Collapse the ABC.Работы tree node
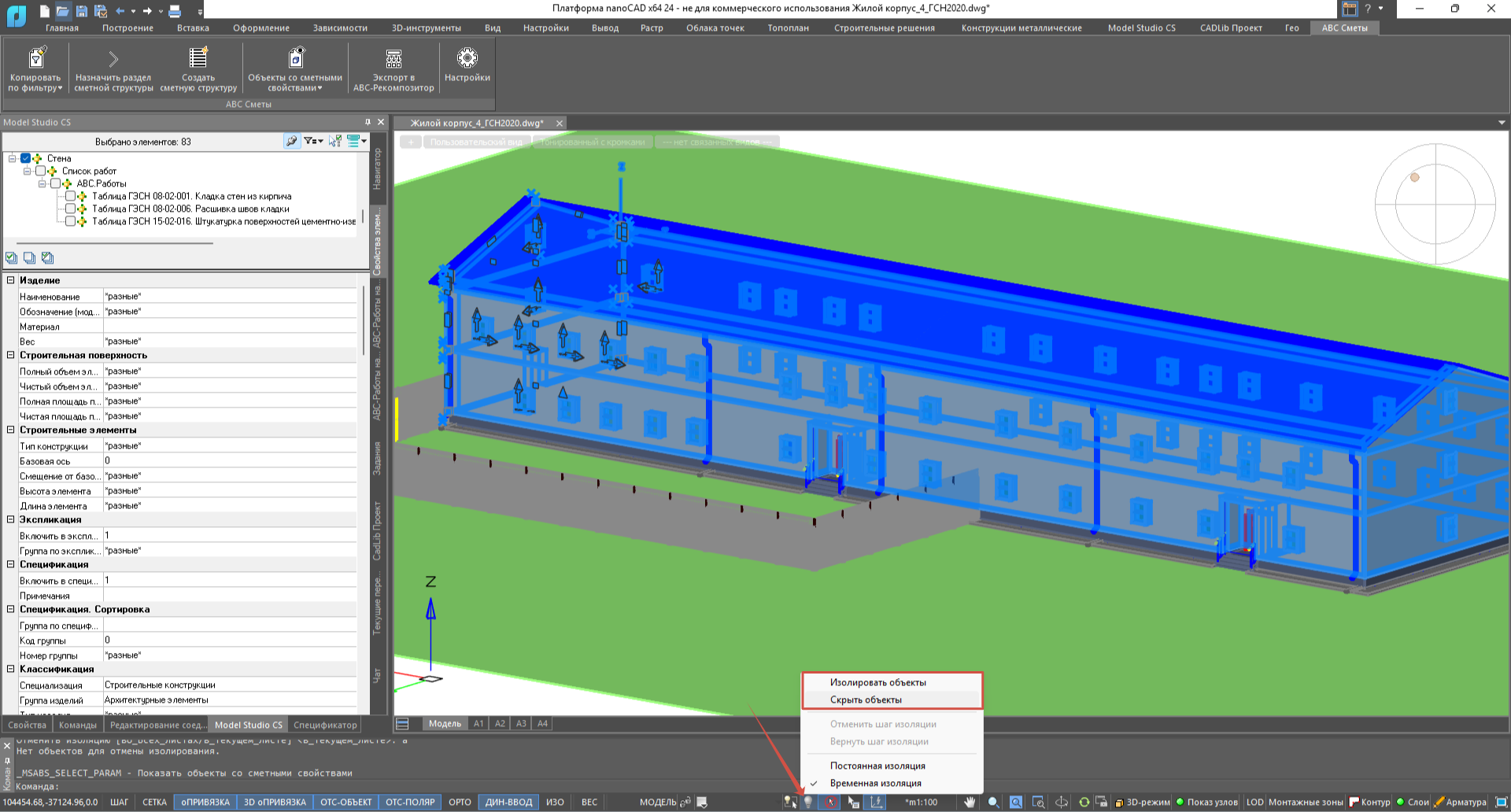 coord(42,183)
